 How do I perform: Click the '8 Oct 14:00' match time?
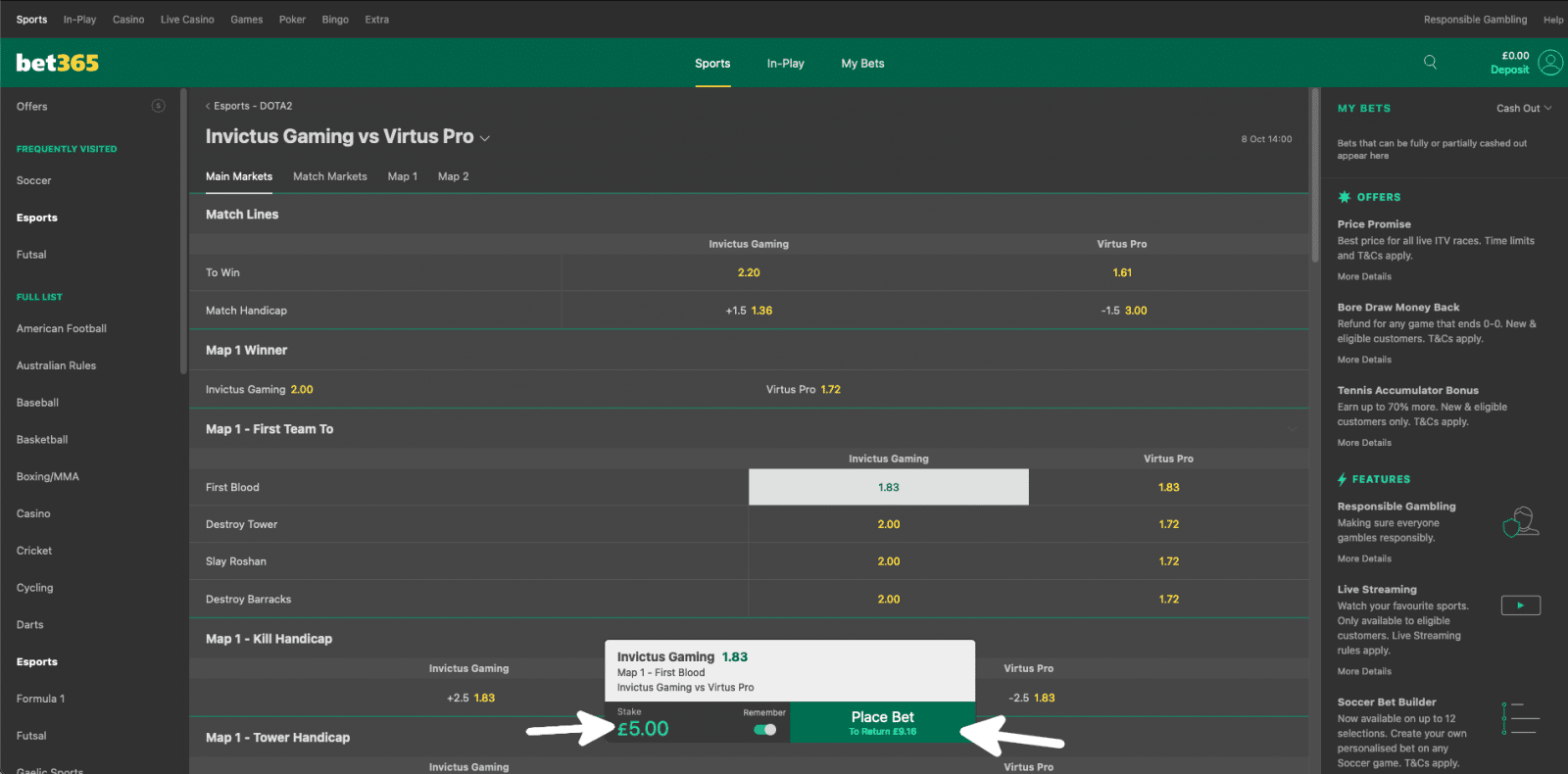1266,139
